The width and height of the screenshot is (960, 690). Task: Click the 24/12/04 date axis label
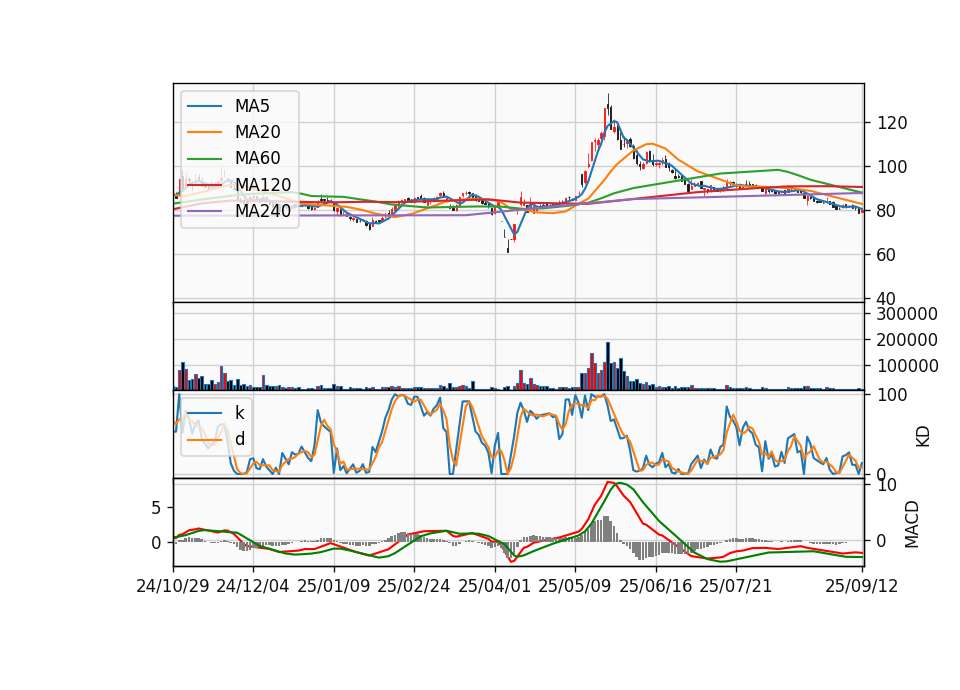(x=253, y=586)
